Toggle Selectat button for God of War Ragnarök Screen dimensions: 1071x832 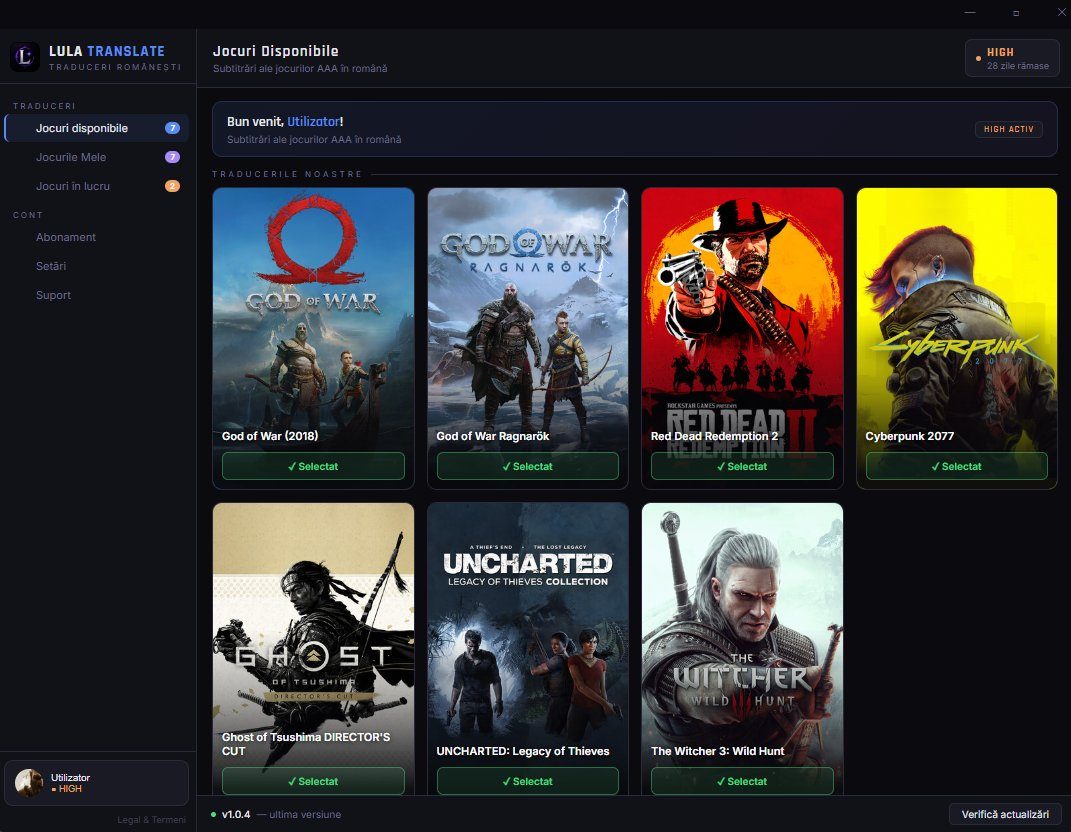527,467
